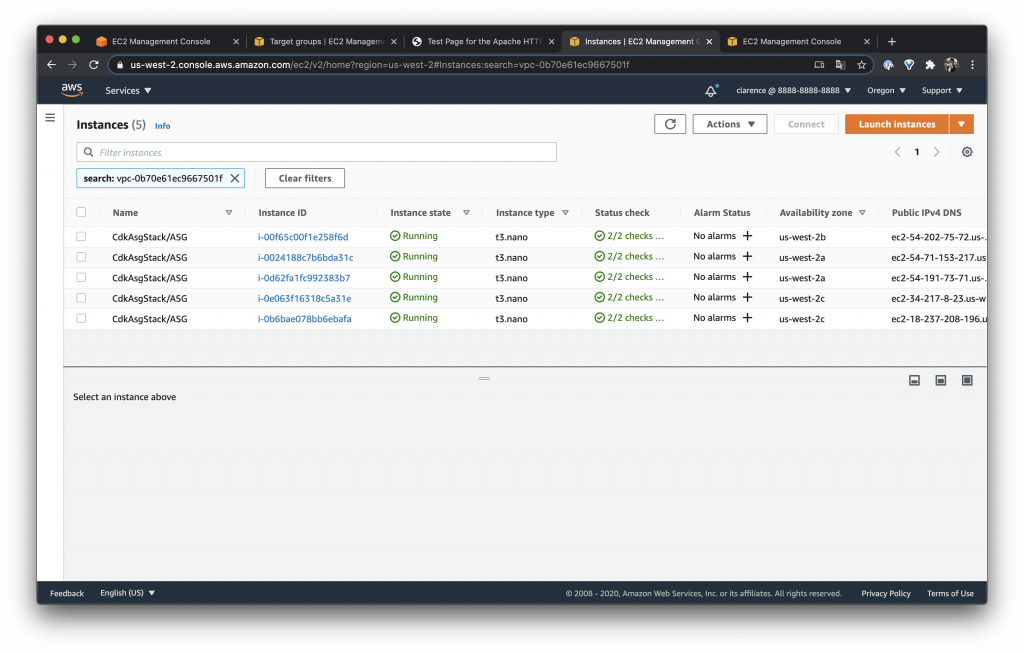The width and height of the screenshot is (1024, 653).
Task: Minimize the details panel layout icon
Action: 914,380
